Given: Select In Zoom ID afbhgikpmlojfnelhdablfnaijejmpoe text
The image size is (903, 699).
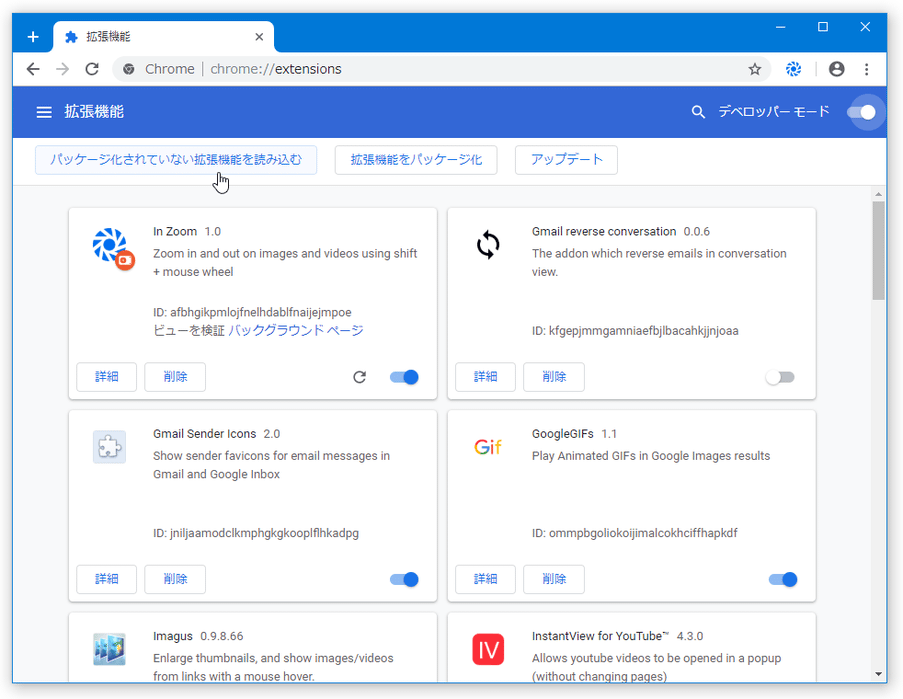Looking at the screenshot, I should (252, 312).
